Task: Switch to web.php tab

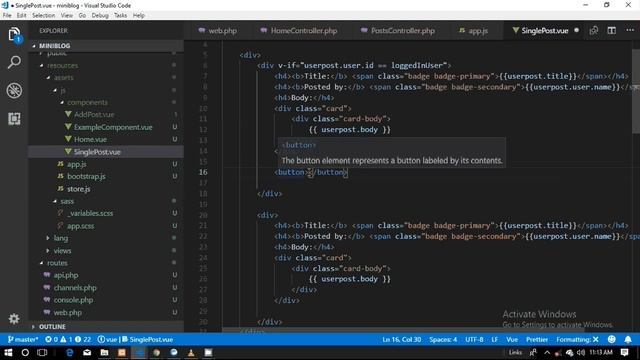Action: (x=218, y=31)
